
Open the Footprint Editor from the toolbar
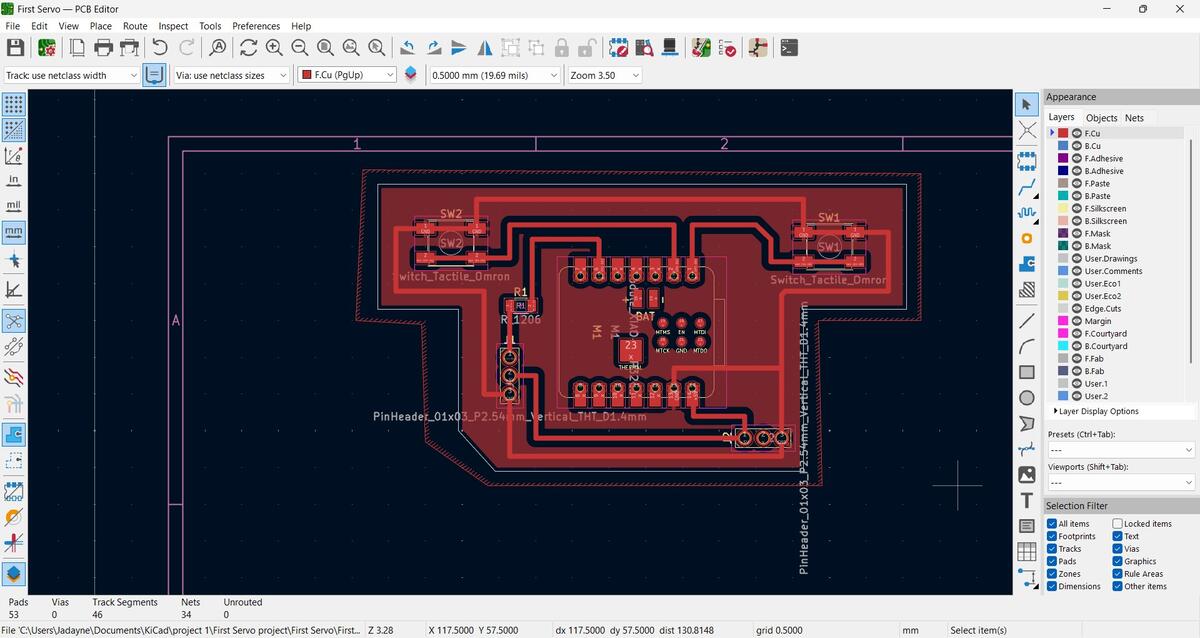pos(618,47)
